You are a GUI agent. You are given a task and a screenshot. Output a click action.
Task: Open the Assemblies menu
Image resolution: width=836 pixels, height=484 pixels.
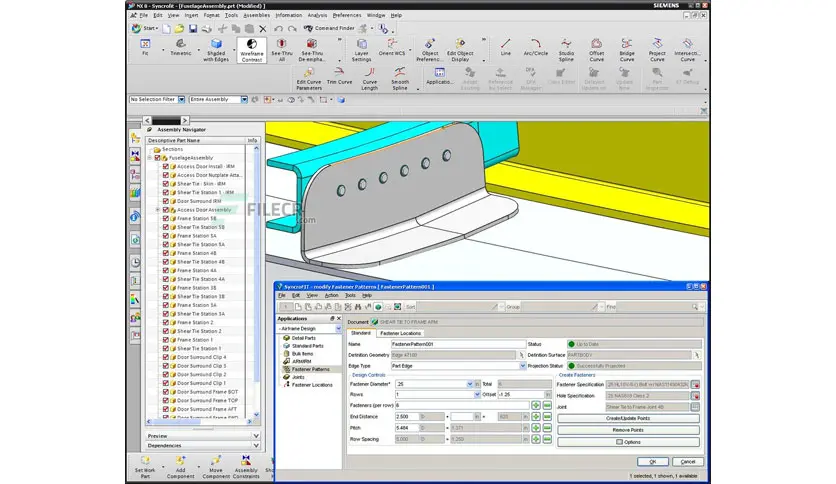(256, 16)
